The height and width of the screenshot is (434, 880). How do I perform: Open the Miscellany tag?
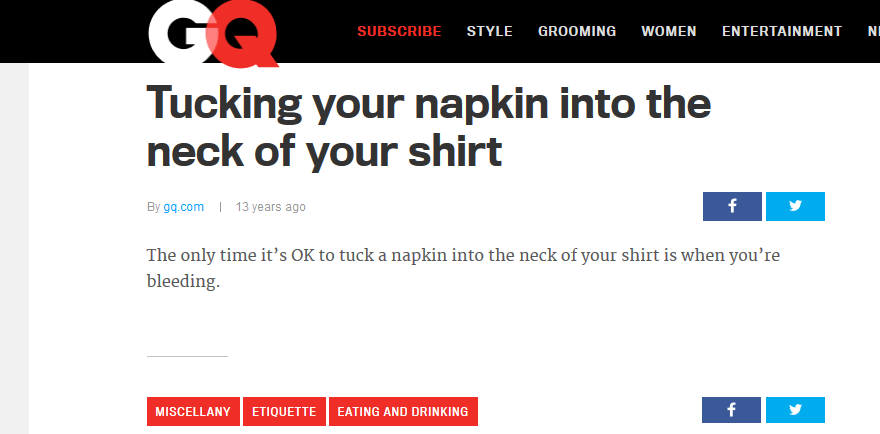tap(193, 411)
